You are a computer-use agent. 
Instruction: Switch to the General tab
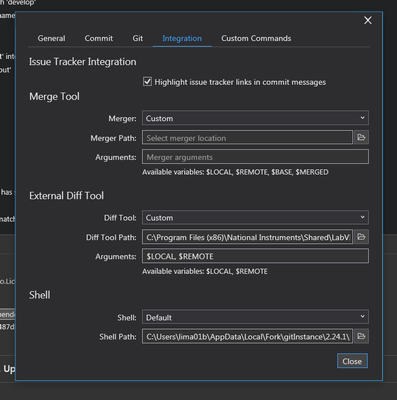click(x=51, y=38)
